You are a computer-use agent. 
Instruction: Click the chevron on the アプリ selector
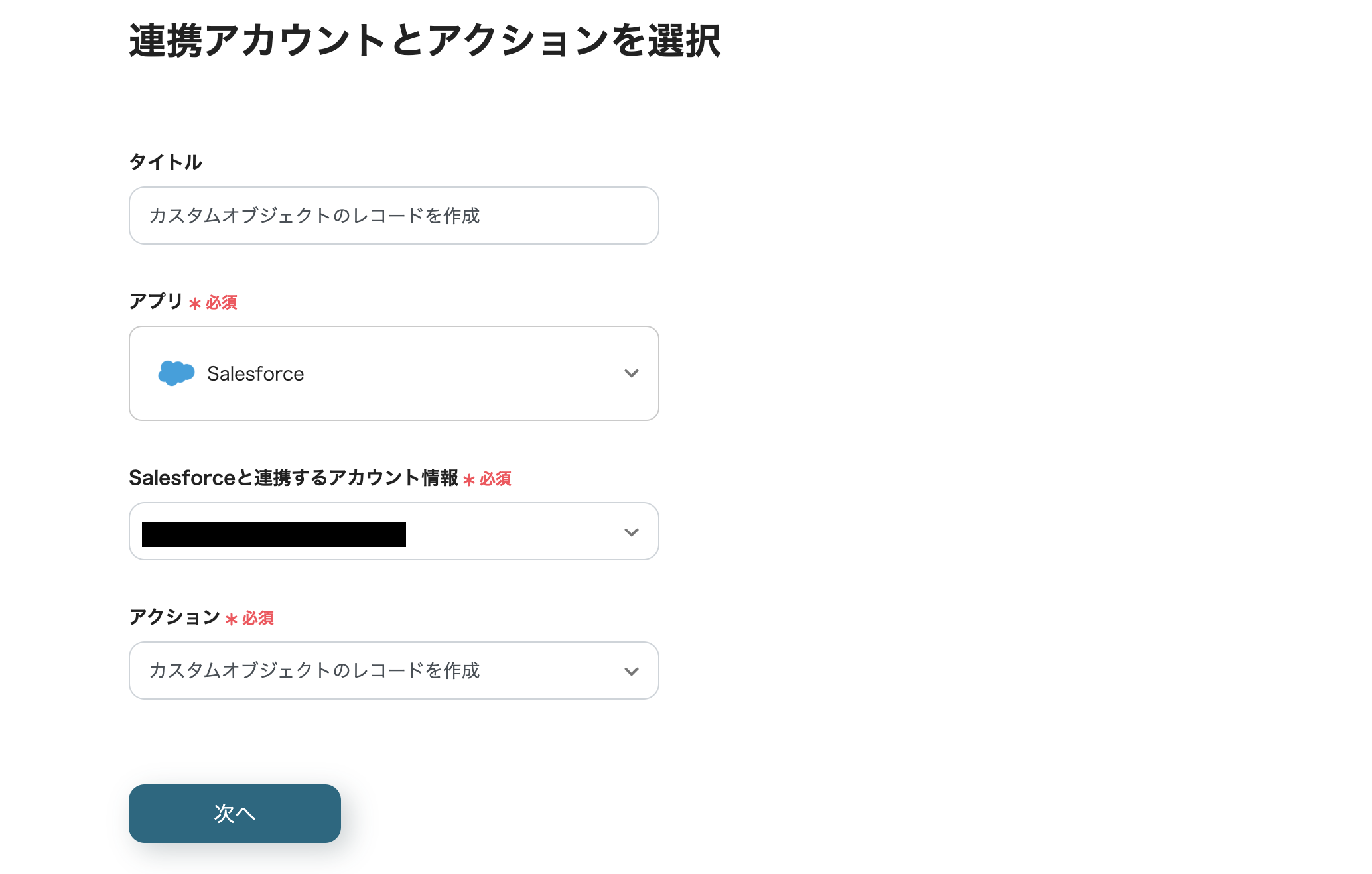coord(631,373)
